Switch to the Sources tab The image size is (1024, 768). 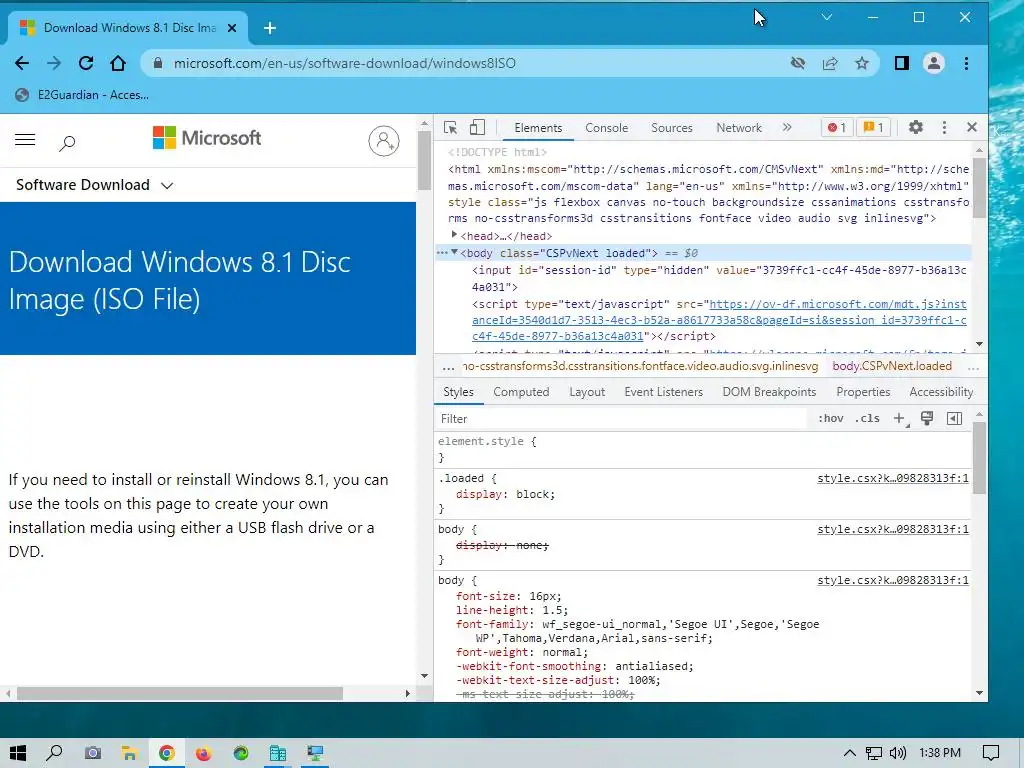[x=671, y=128]
